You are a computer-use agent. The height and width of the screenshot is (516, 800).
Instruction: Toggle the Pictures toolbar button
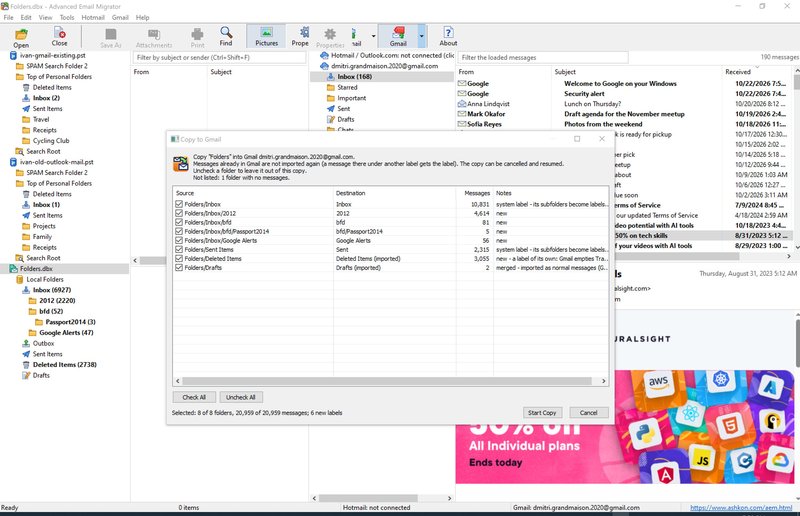click(x=266, y=36)
